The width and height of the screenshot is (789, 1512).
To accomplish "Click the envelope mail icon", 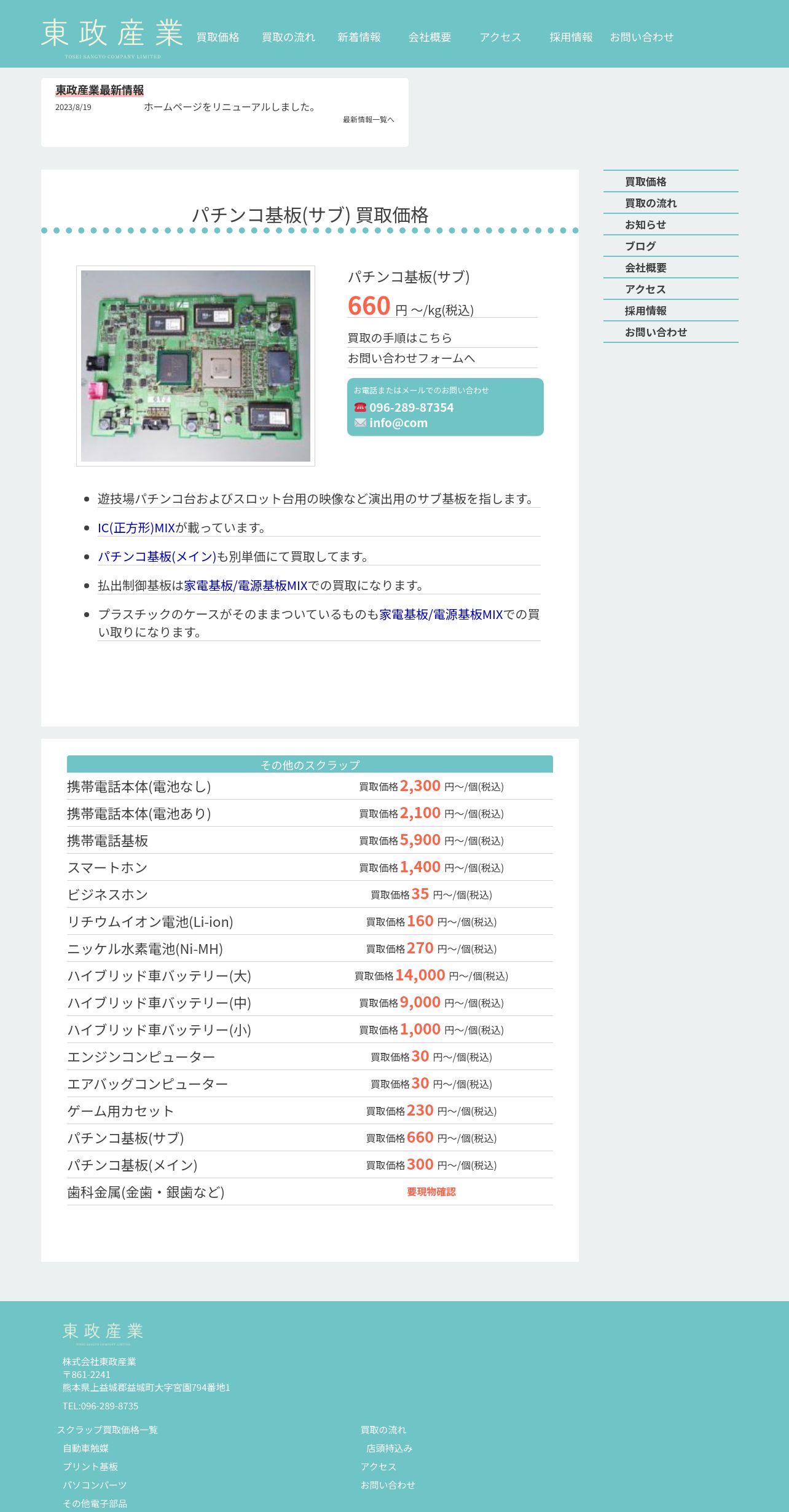I will coord(360,423).
